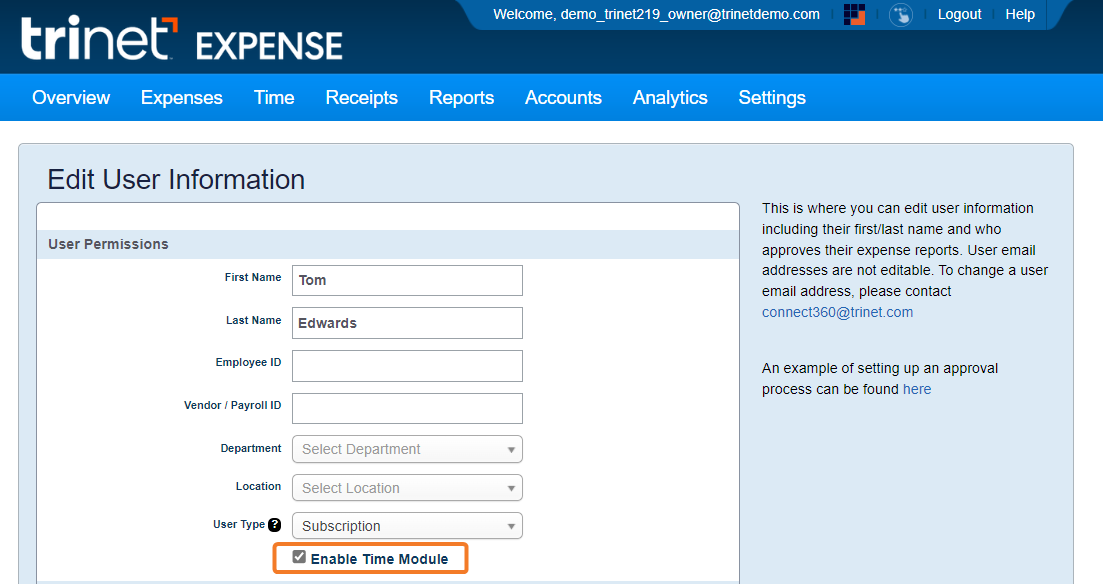
Task: Open the Help link
Action: pyautogui.click(x=1020, y=14)
